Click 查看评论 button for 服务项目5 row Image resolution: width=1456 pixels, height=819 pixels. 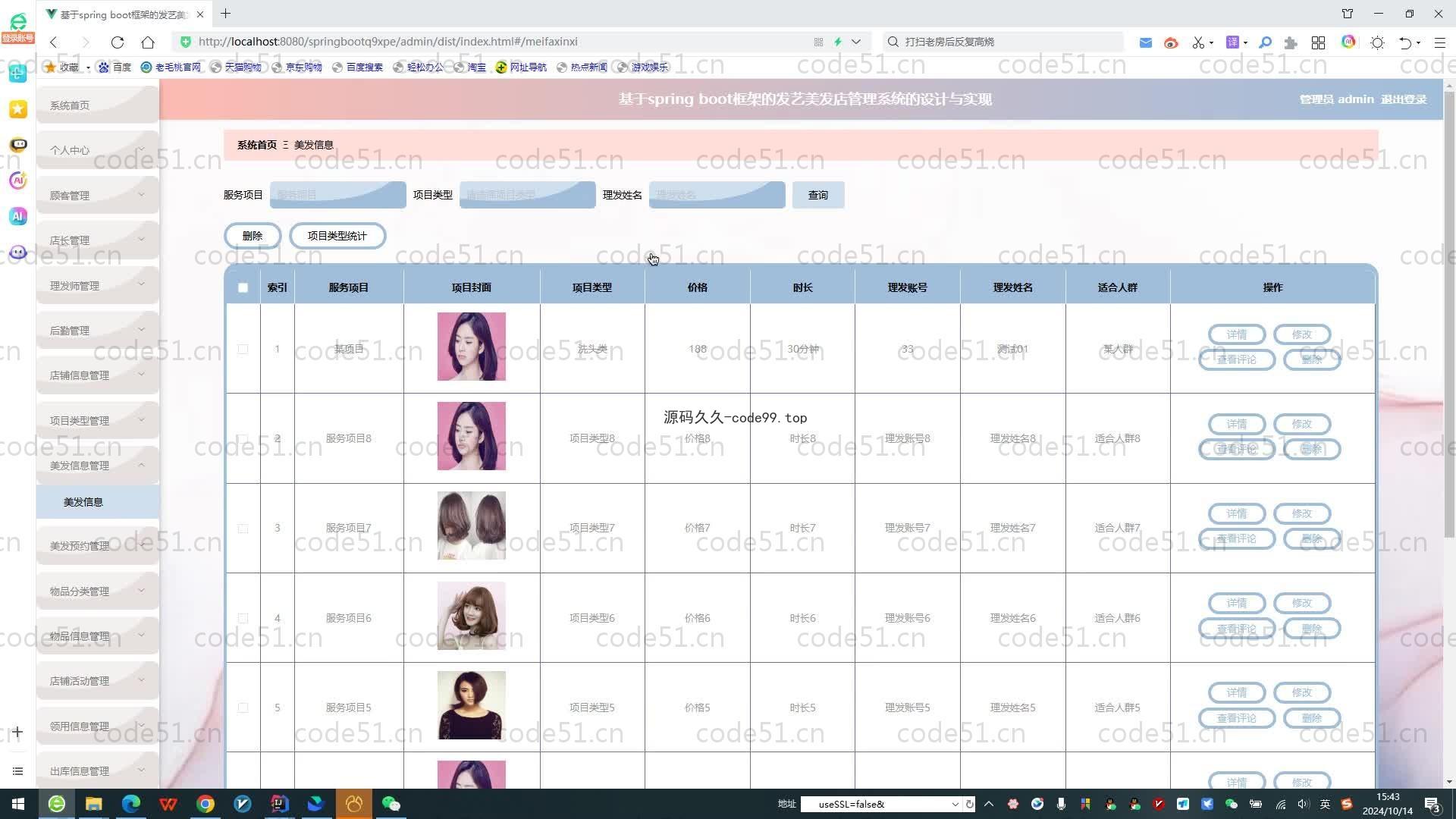click(1236, 717)
